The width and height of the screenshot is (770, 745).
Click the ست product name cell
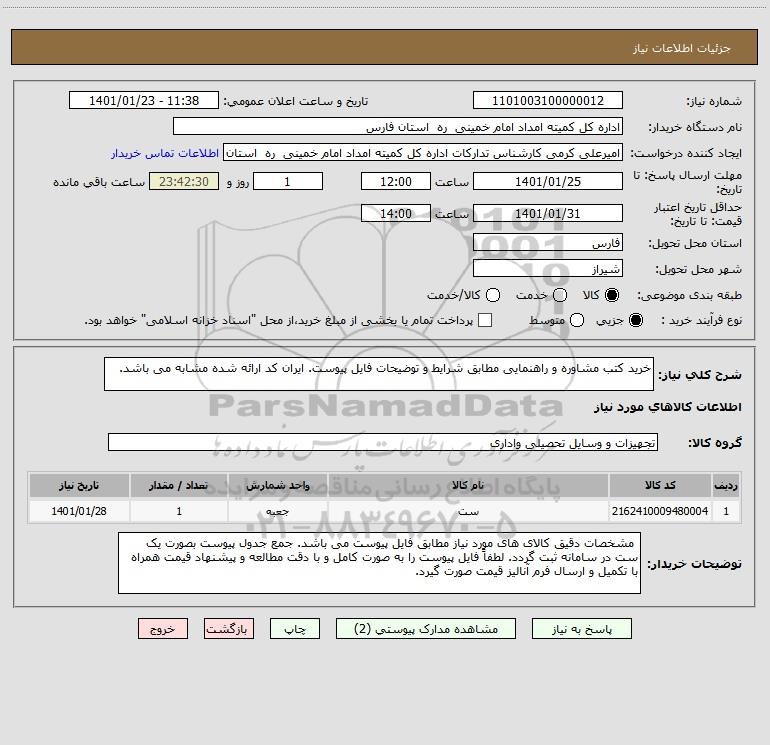pos(468,511)
